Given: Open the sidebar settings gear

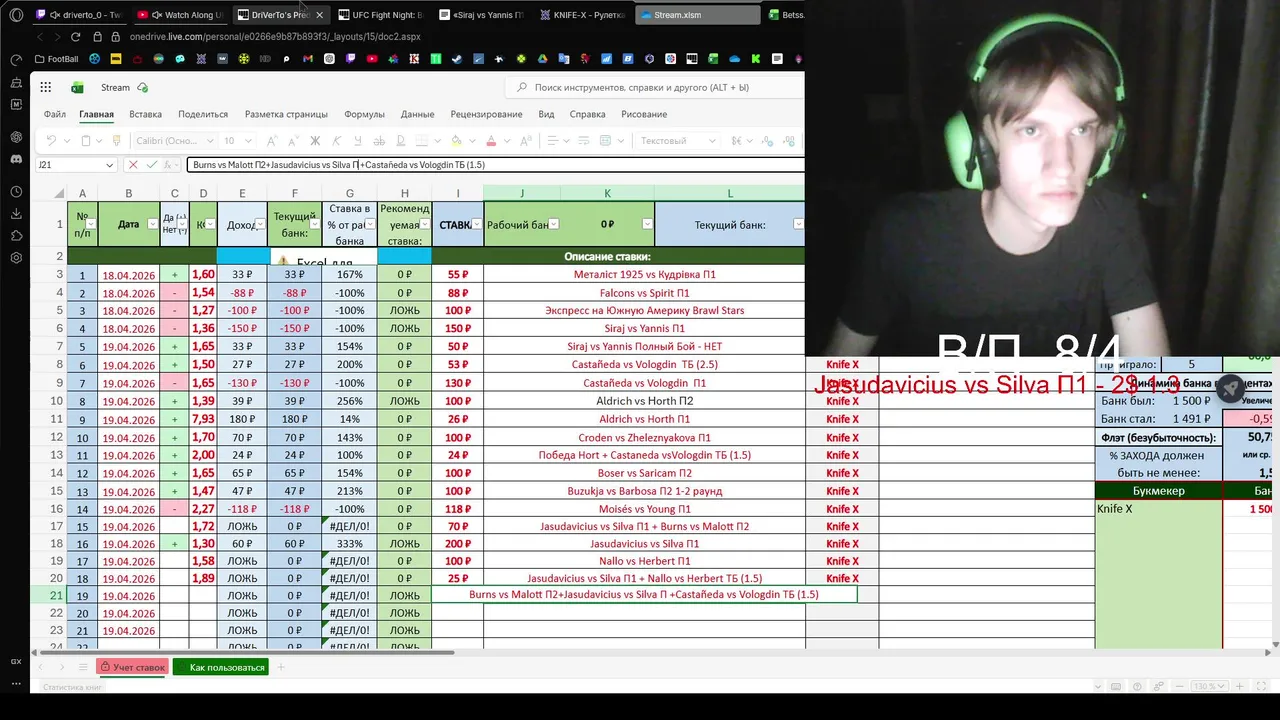Looking at the screenshot, I should click(x=16, y=258).
